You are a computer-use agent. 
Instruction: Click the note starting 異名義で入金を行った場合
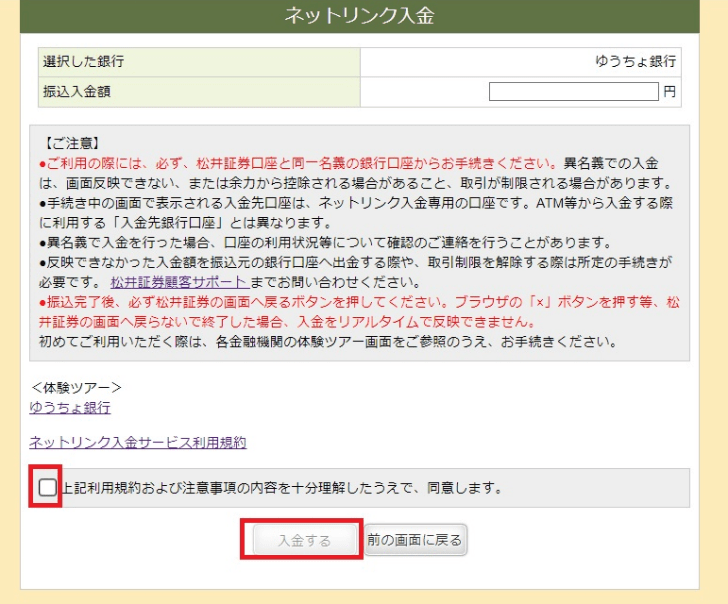point(325,242)
